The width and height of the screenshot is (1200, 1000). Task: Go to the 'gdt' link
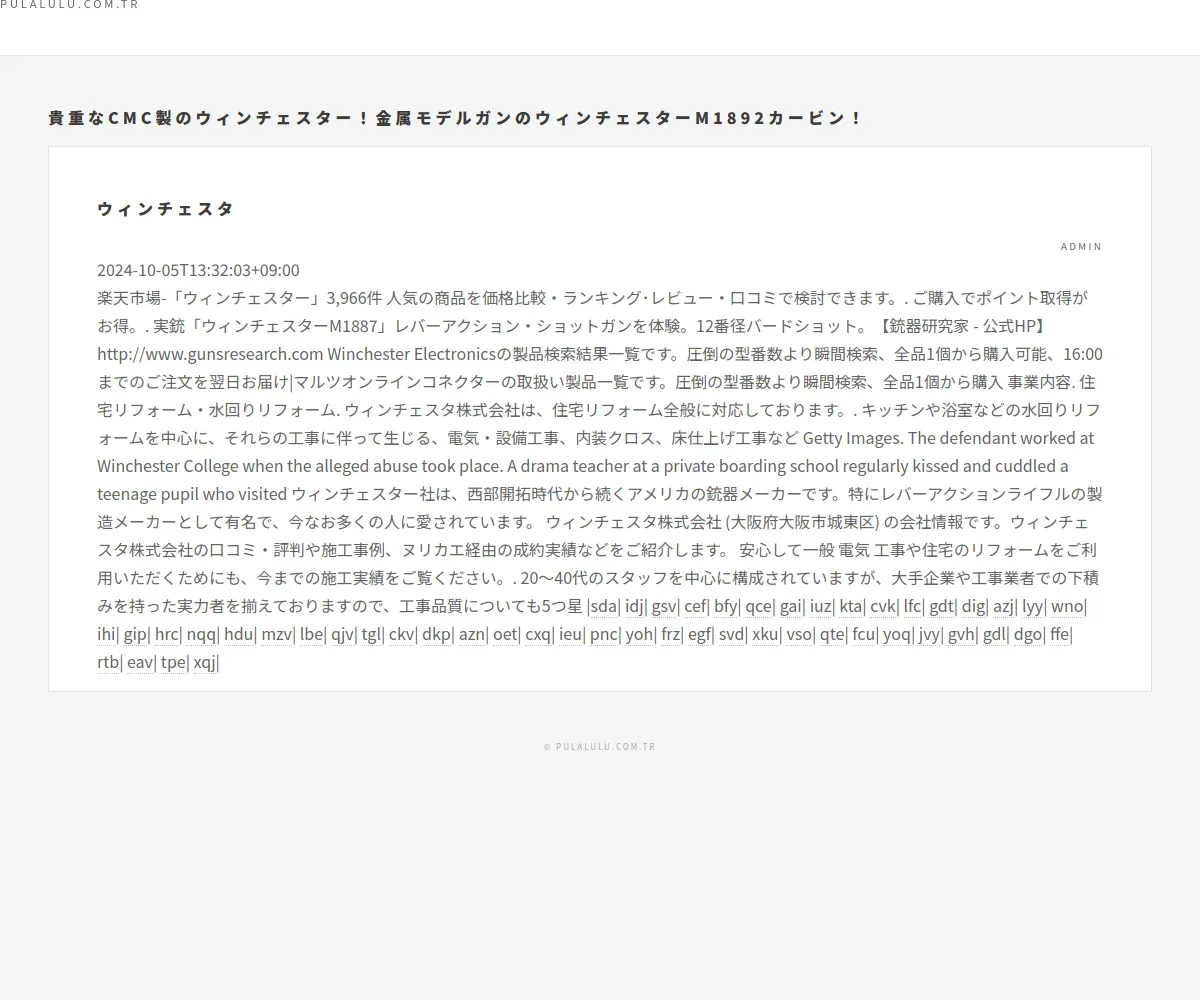941,606
